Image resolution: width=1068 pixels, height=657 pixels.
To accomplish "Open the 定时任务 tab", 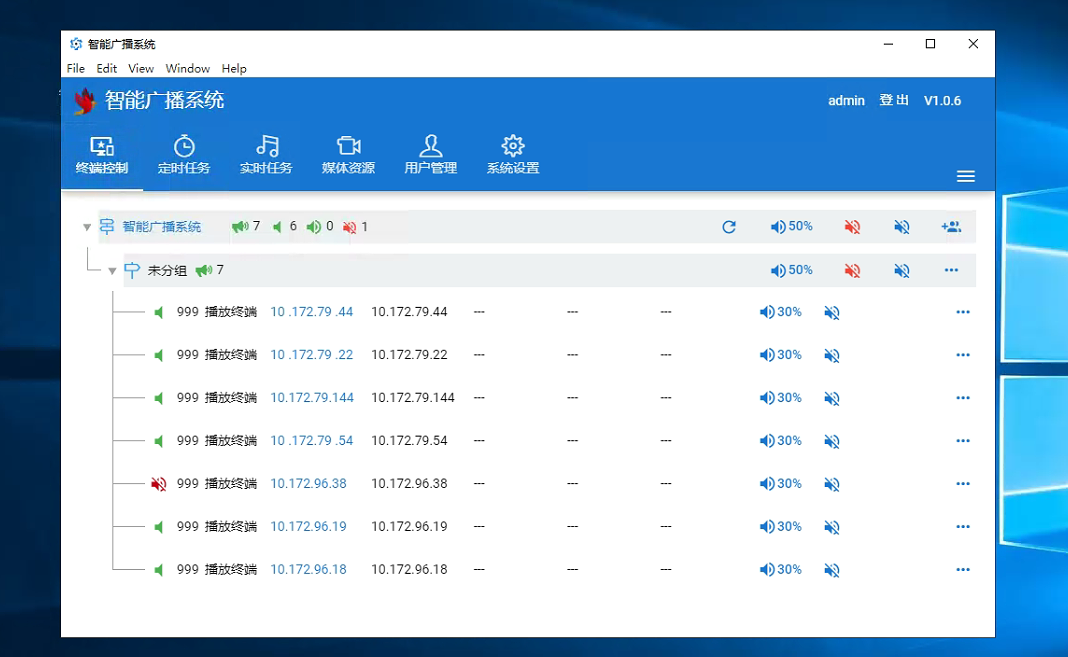I will point(184,155).
